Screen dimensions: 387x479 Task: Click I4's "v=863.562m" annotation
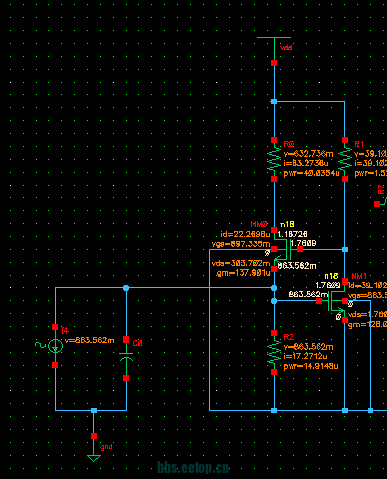click(x=89, y=340)
